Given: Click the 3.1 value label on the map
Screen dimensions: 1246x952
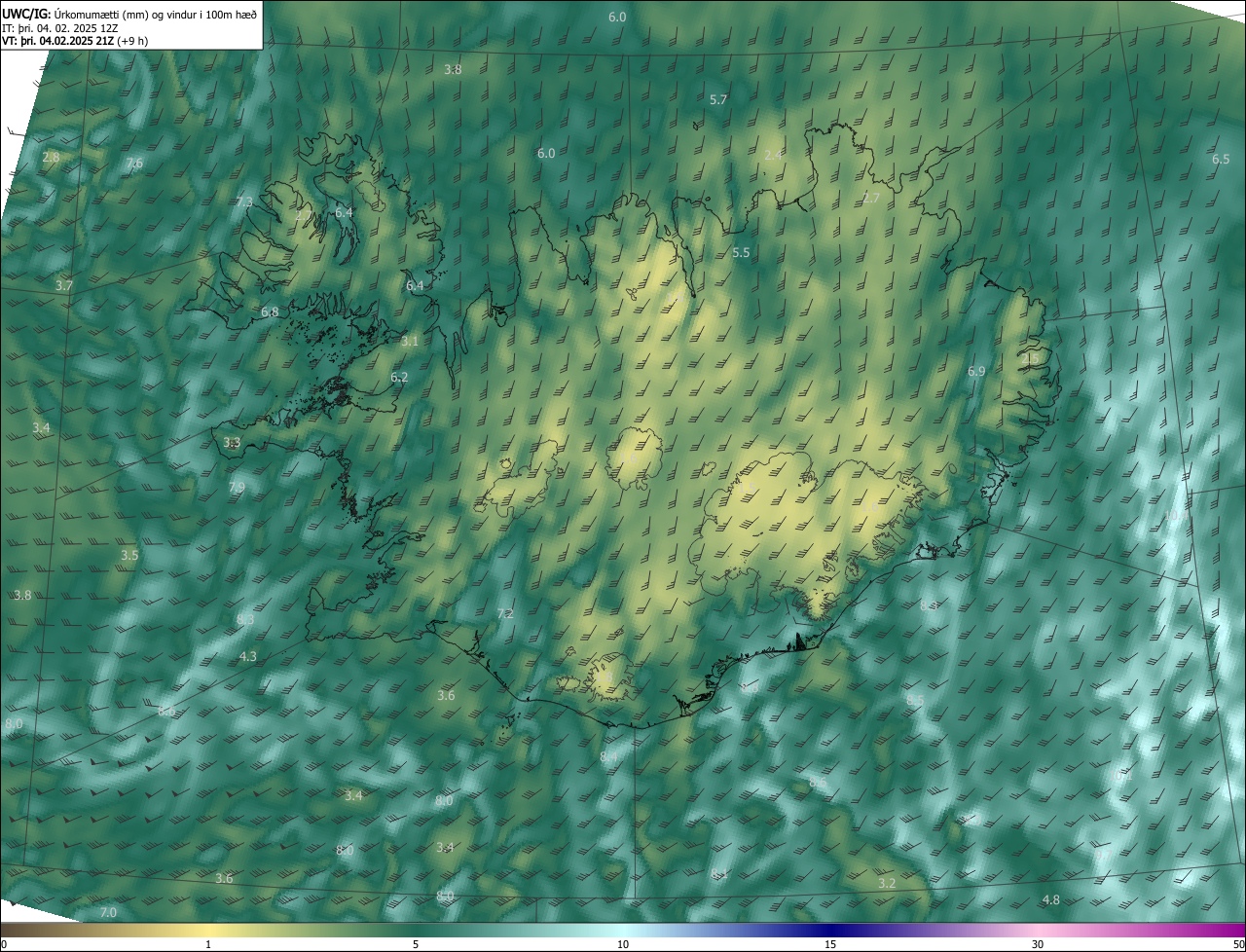Looking at the screenshot, I should click(409, 342).
